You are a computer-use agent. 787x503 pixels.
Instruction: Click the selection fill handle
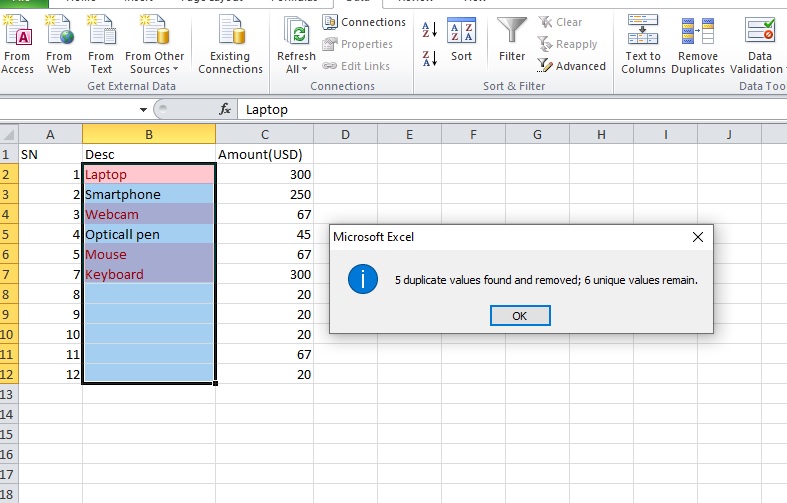(215, 384)
